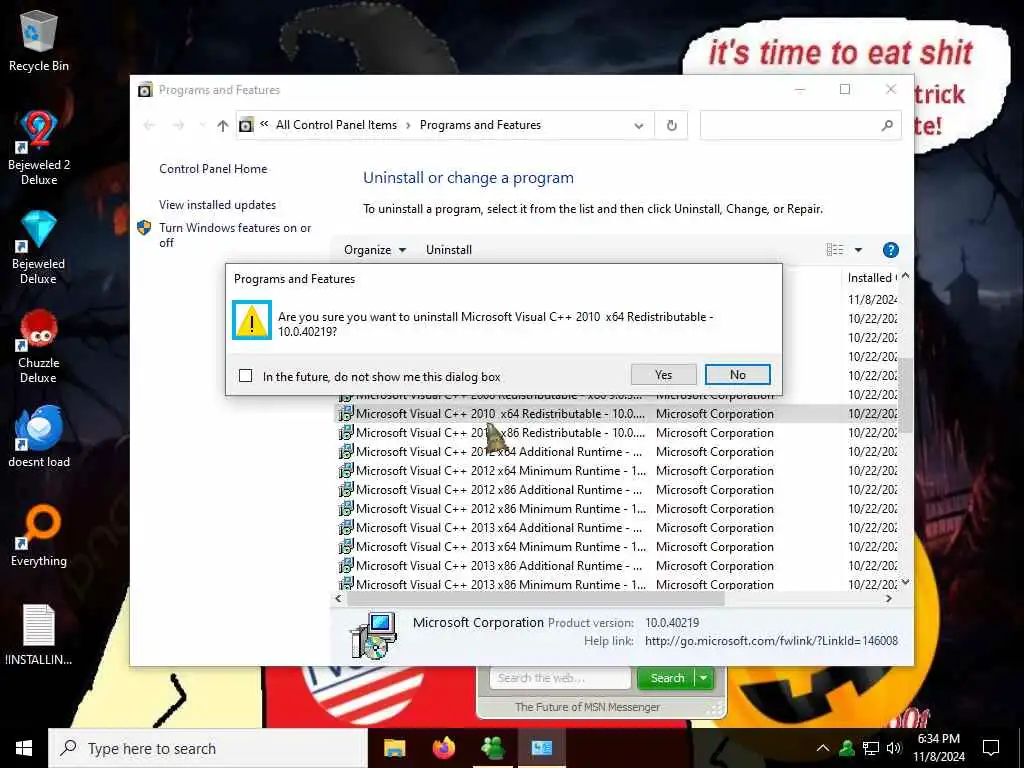
Task: Select Visual C++ 2012 x86 Minimum Runtime row
Action: (616, 509)
